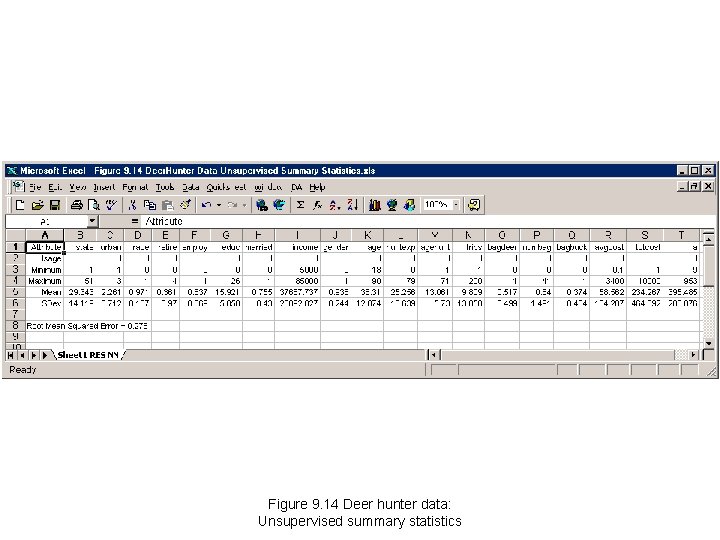Open the Help menu
Screen dimensions: 720x540
pos(317,187)
